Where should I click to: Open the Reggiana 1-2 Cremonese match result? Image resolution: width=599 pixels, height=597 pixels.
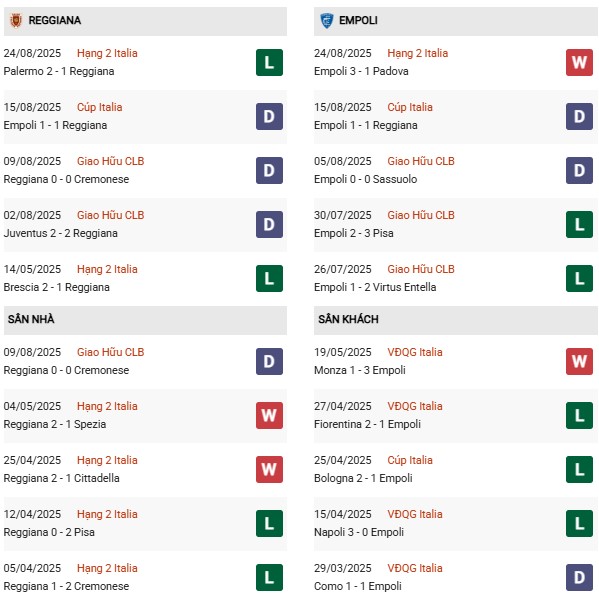coord(66,586)
